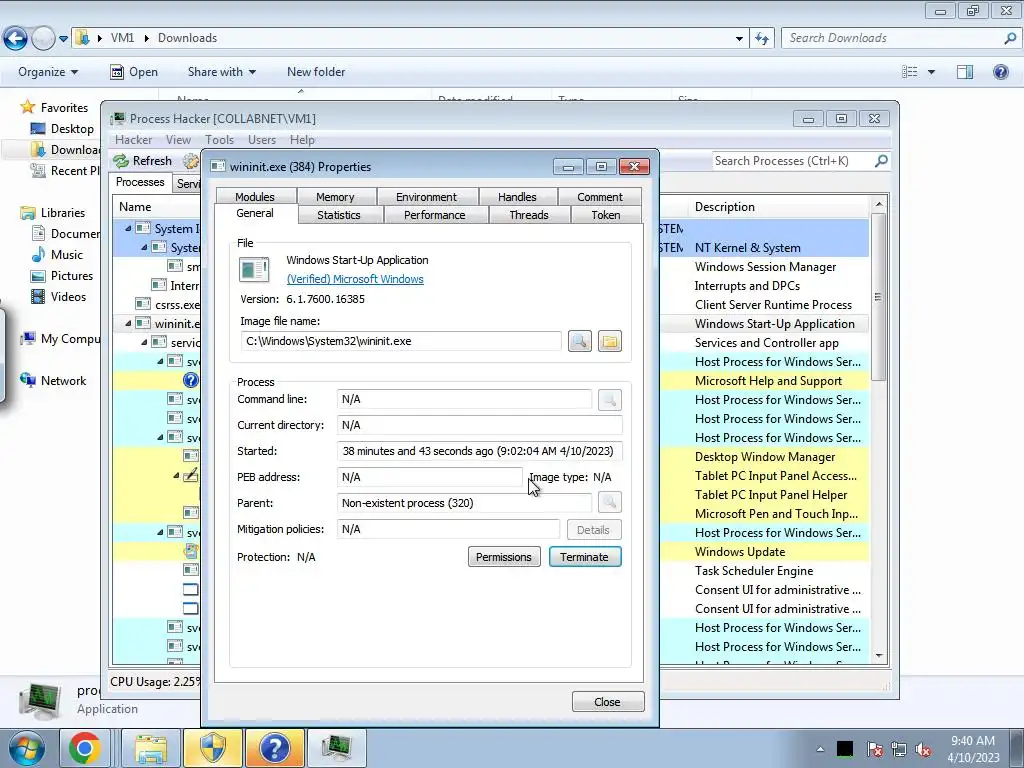Image resolution: width=1024 pixels, height=768 pixels.
Task: Click the search magnifier in Search Processes box
Action: point(881,161)
